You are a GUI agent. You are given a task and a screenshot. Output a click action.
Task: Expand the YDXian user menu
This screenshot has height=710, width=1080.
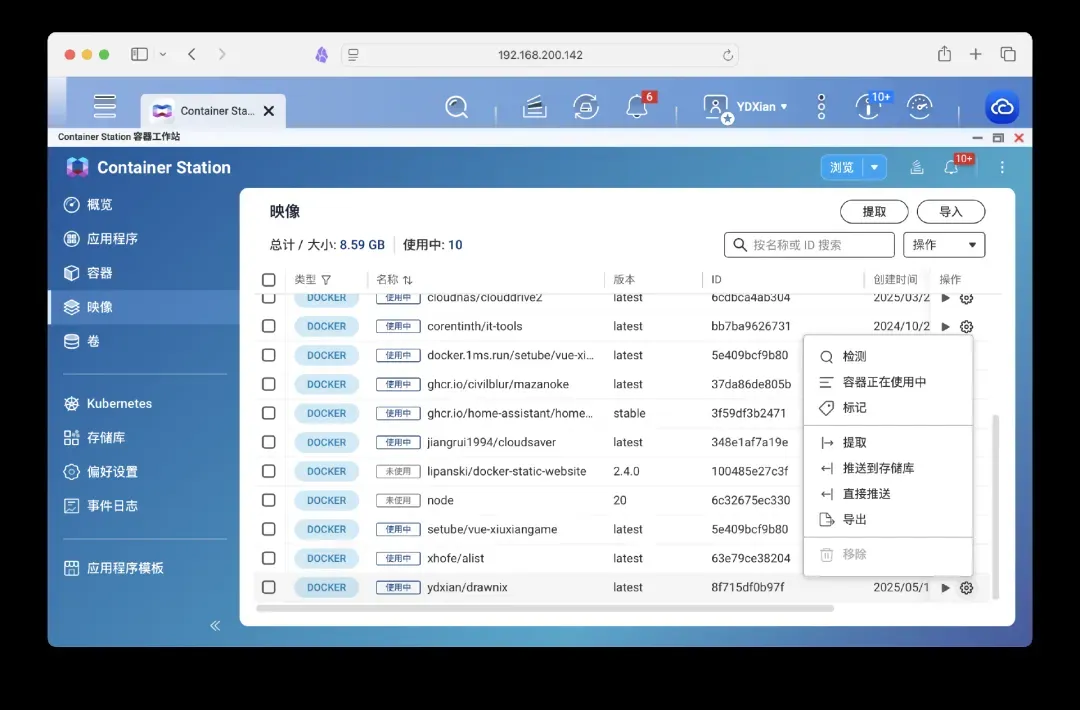(x=762, y=107)
